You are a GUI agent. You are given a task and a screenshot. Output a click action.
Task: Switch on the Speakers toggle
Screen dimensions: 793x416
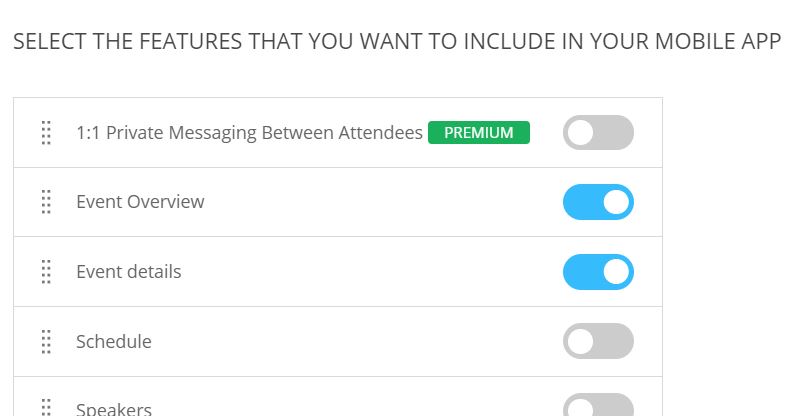coord(598,406)
